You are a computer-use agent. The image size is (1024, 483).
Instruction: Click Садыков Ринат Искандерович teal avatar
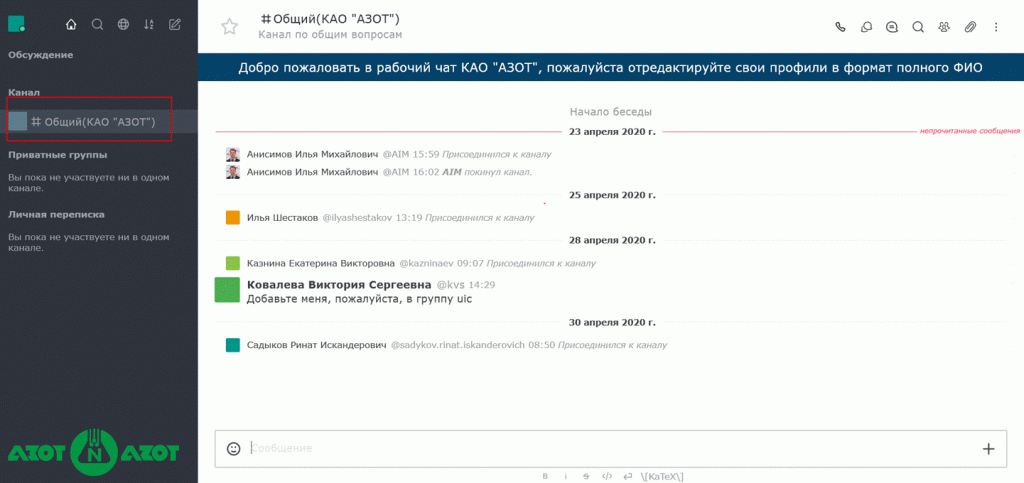[233, 345]
